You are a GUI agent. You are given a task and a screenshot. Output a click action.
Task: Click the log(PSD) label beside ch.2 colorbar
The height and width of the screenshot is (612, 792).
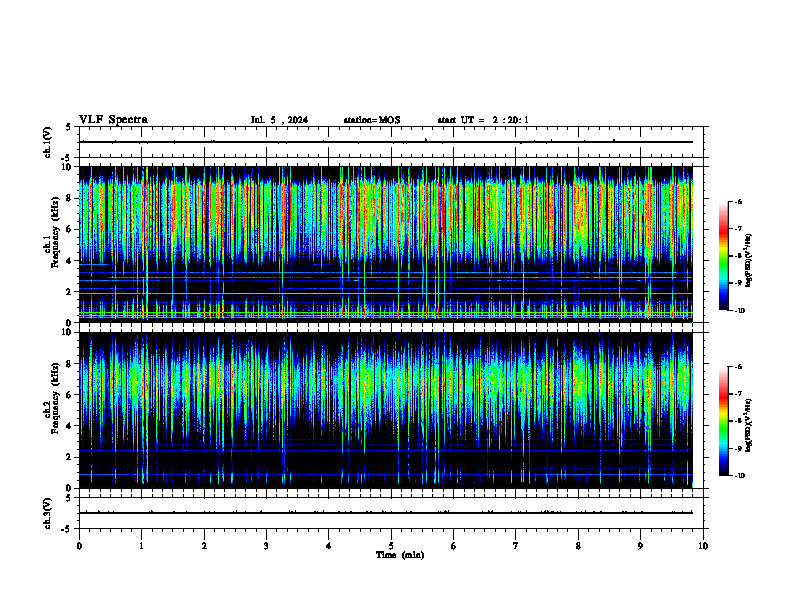(749, 425)
